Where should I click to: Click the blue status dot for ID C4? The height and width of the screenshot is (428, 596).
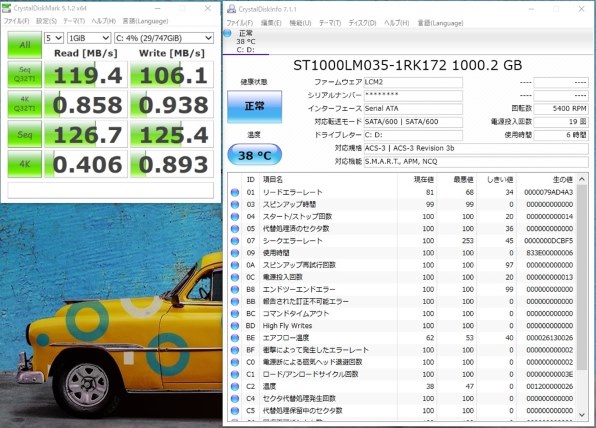pos(235,399)
